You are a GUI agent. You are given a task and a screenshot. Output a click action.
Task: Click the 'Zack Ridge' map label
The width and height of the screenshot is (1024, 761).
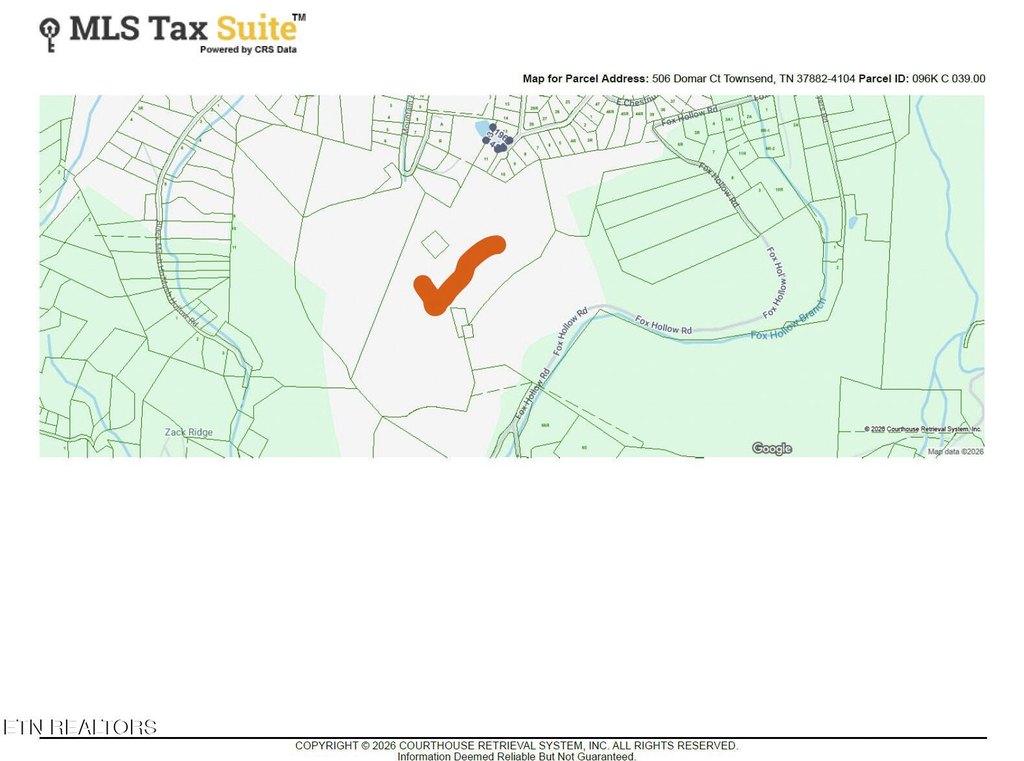pyautogui.click(x=189, y=432)
